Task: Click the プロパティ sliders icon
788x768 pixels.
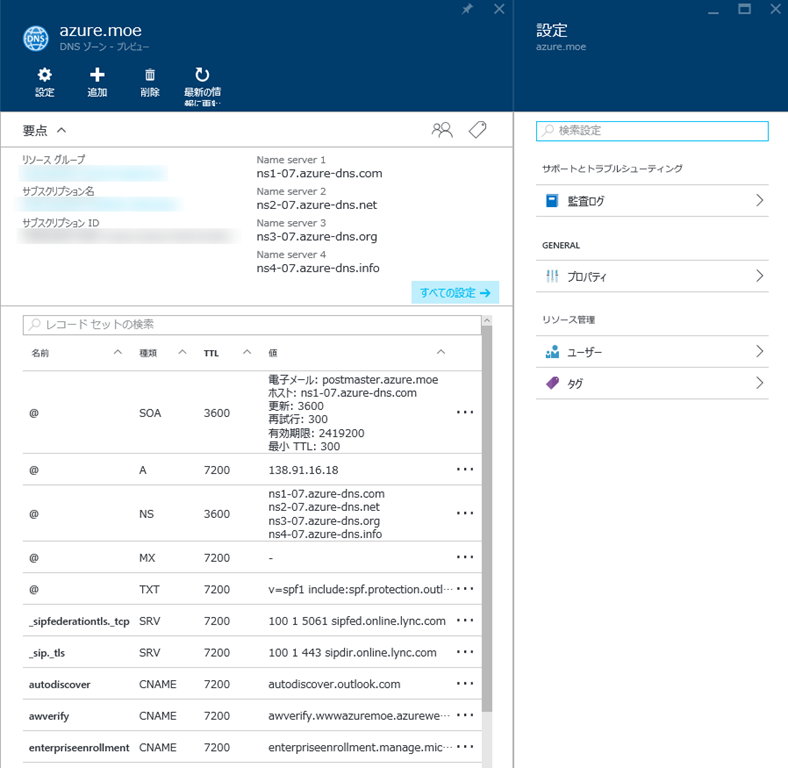Action: pos(552,276)
